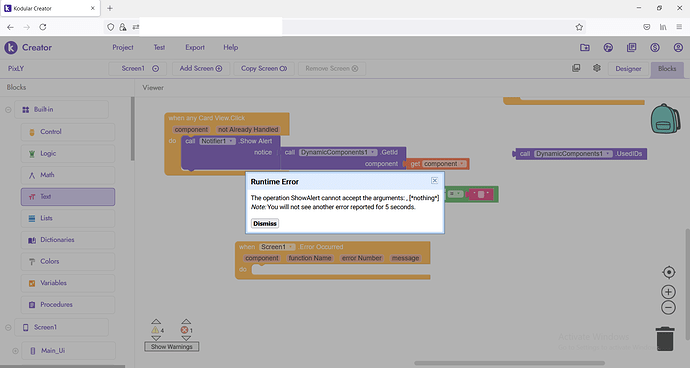Open project settings gear icon
Image resolution: width=690 pixels, height=368 pixels.
click(x=597, y=68)
